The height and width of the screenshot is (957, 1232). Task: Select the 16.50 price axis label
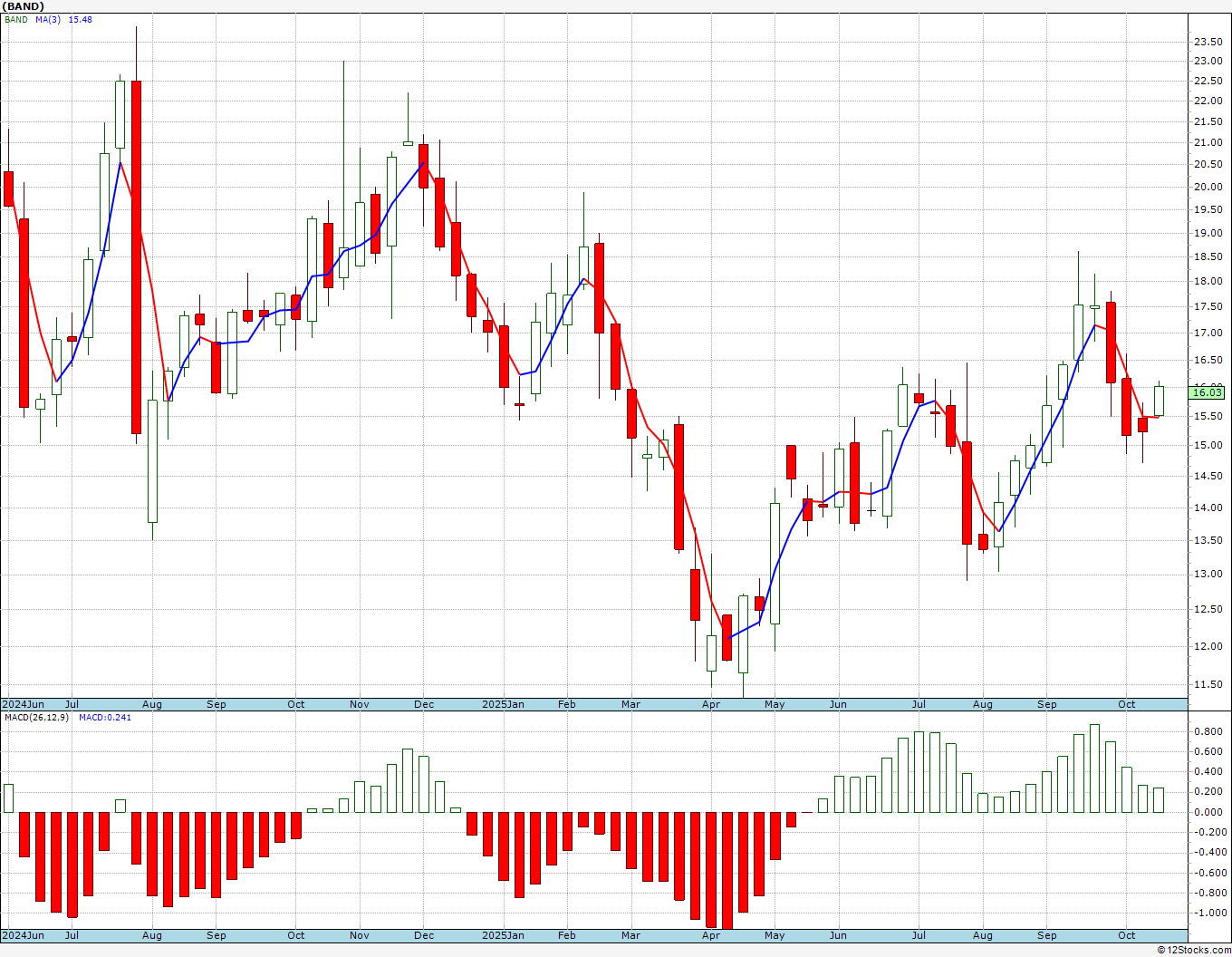tap(1208, 360)
